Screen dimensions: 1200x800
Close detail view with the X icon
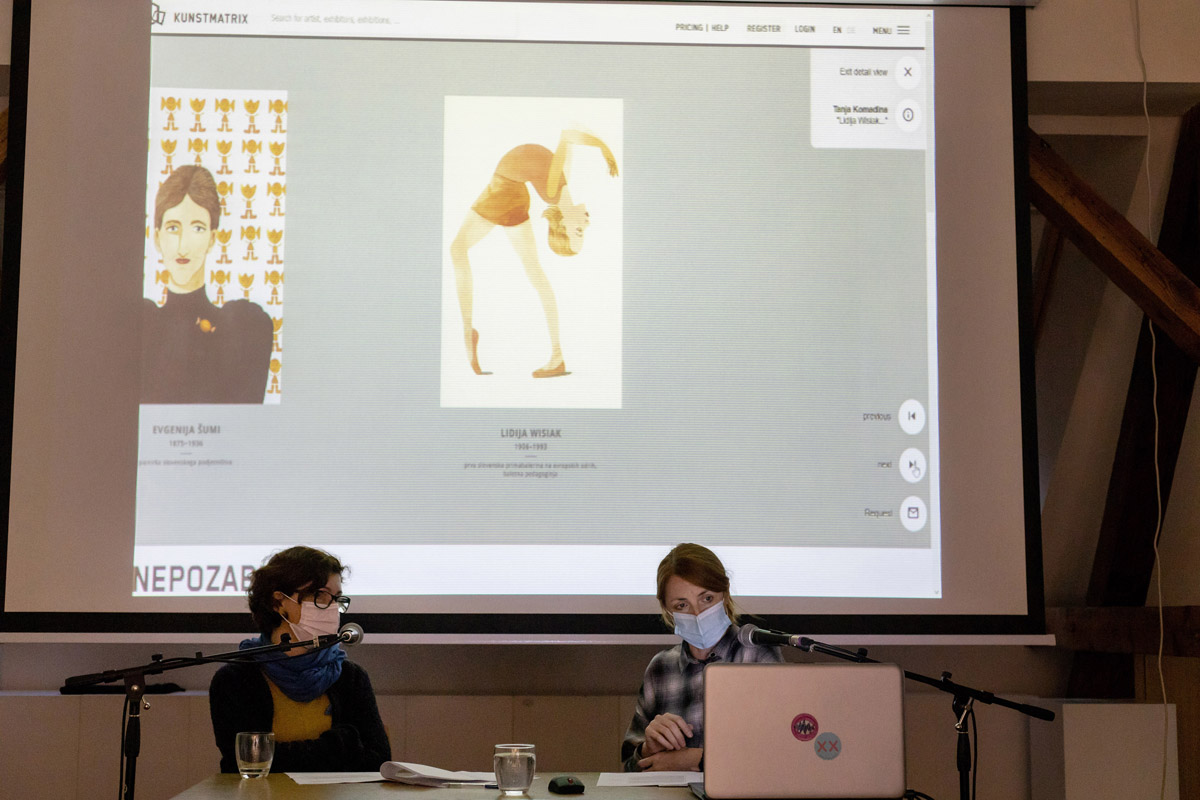(x=908, y=72)
